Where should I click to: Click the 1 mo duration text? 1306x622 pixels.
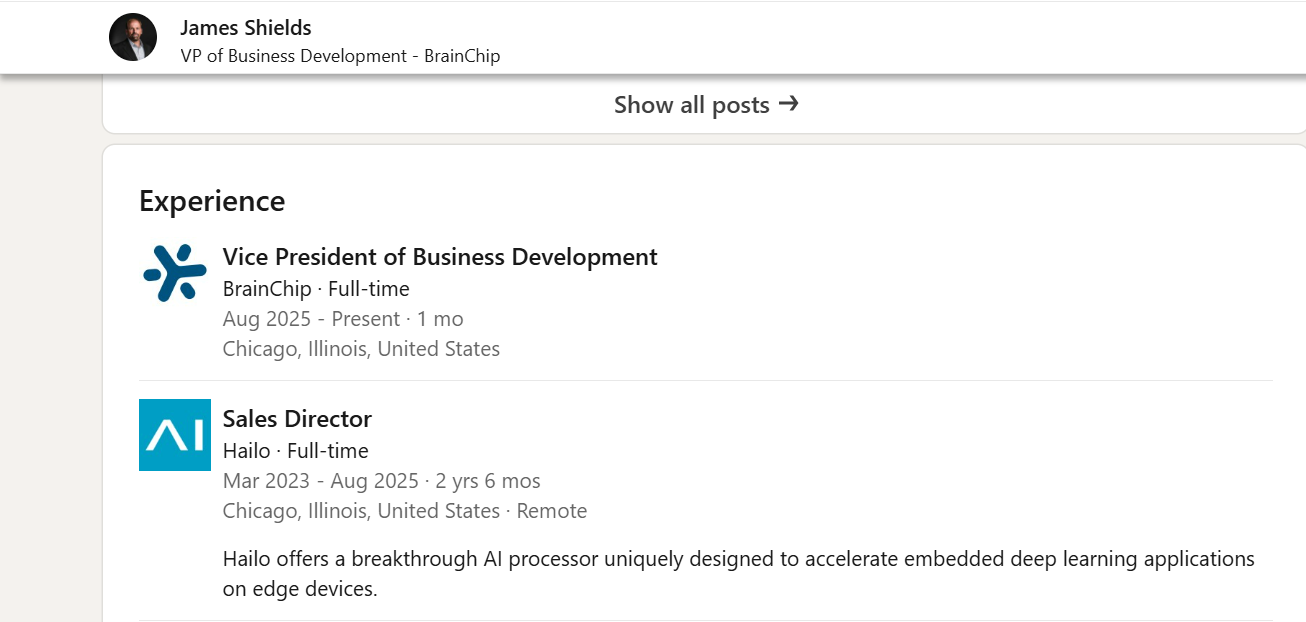[x=438, y=319]
